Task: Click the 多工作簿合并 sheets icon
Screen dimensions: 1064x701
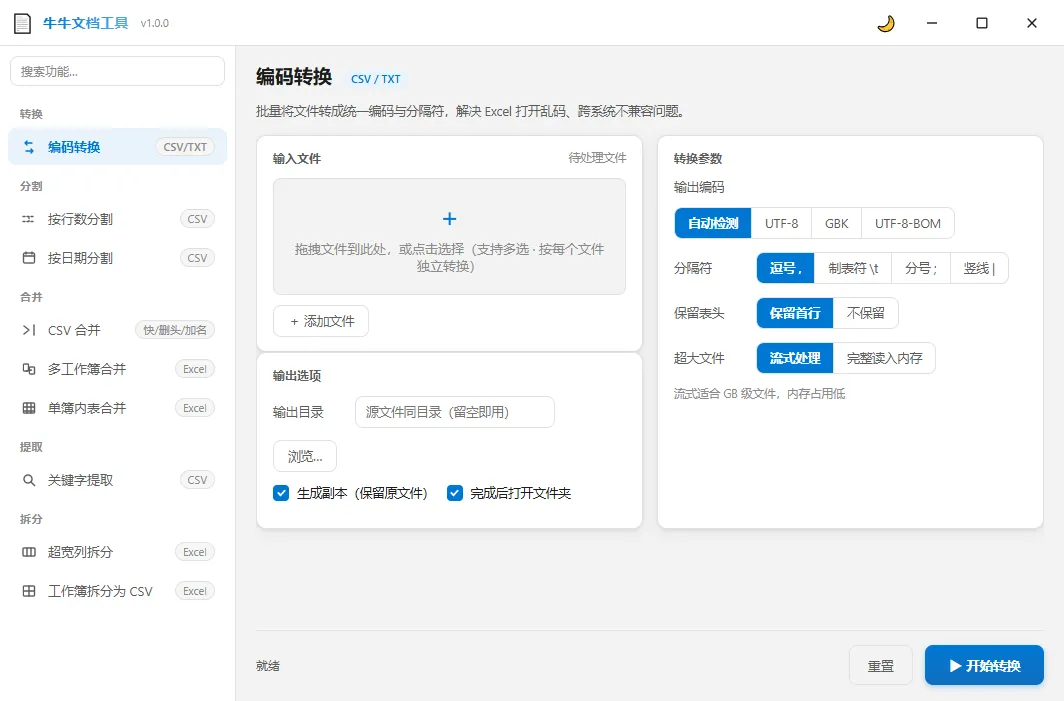Action: click(28, 369)
